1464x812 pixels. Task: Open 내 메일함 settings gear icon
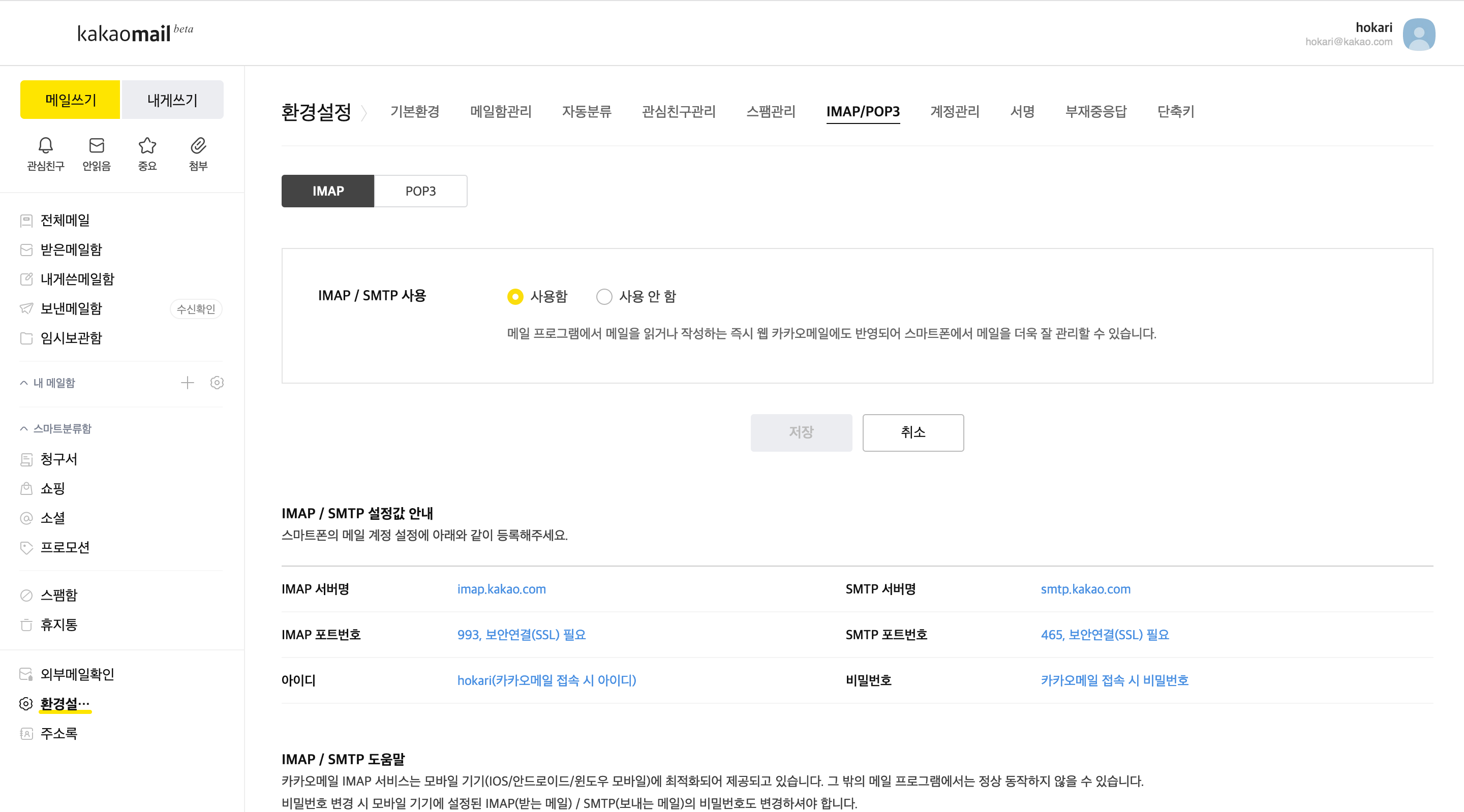(217, 383)
